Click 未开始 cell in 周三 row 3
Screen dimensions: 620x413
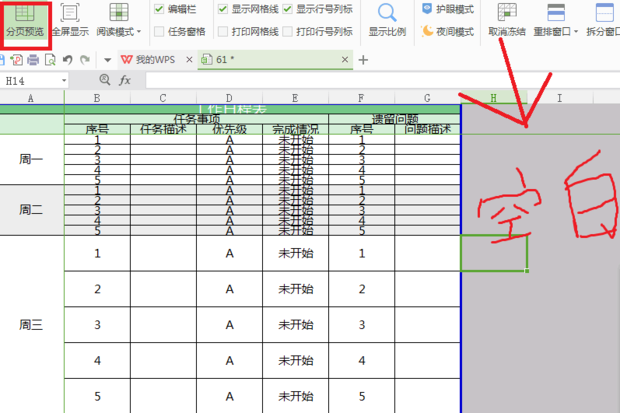pos(295,325)
